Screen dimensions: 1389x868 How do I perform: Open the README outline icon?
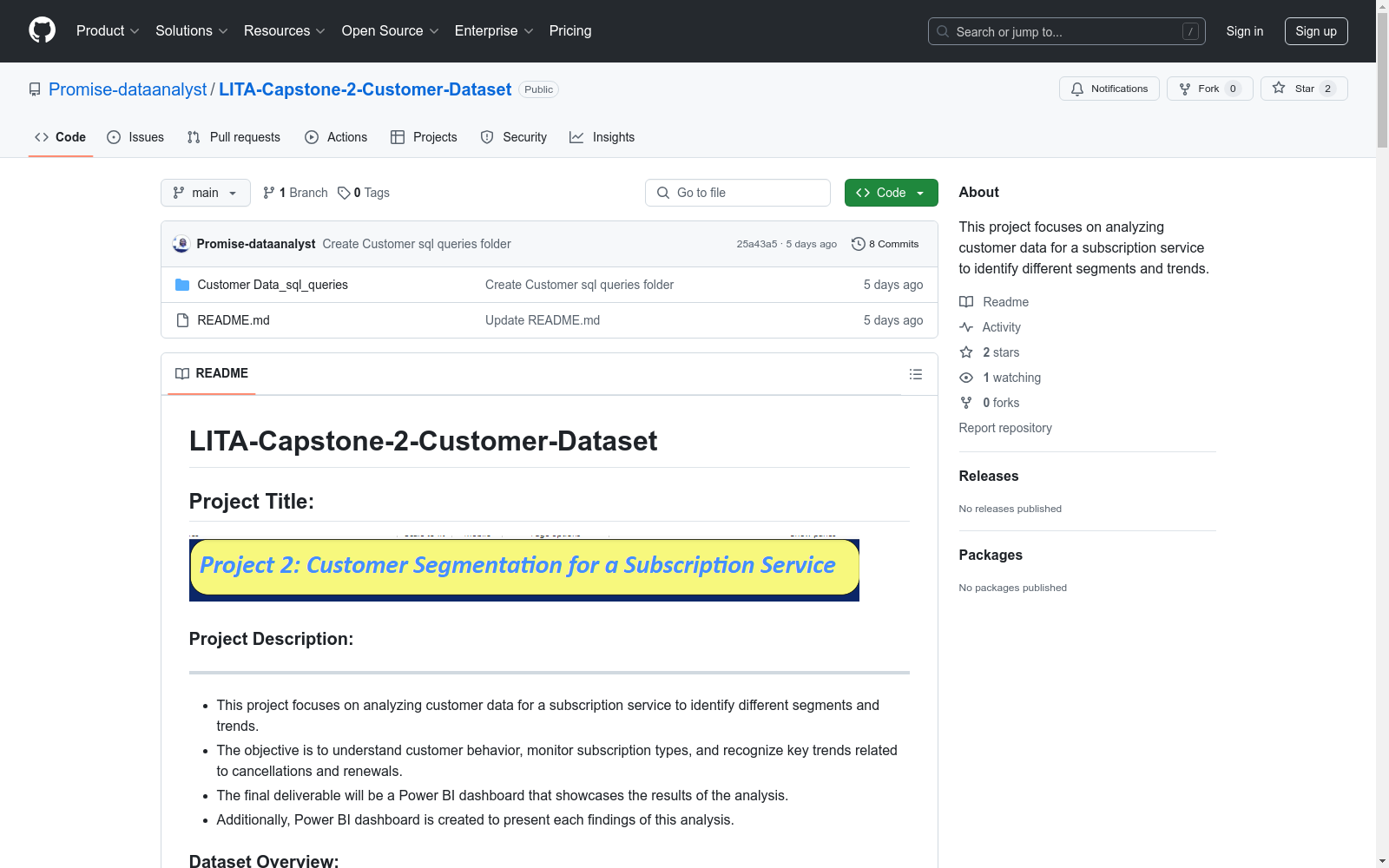pos(915,374)
